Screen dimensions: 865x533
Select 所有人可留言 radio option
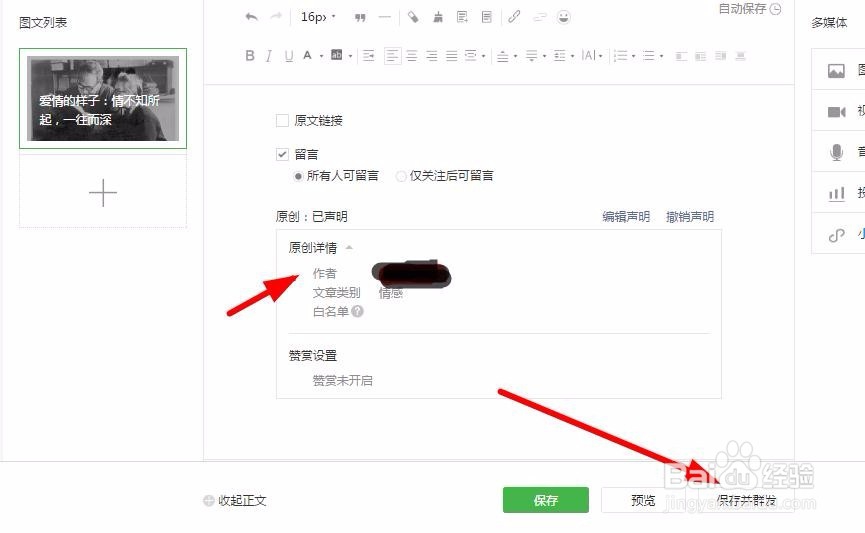(298, 176)
